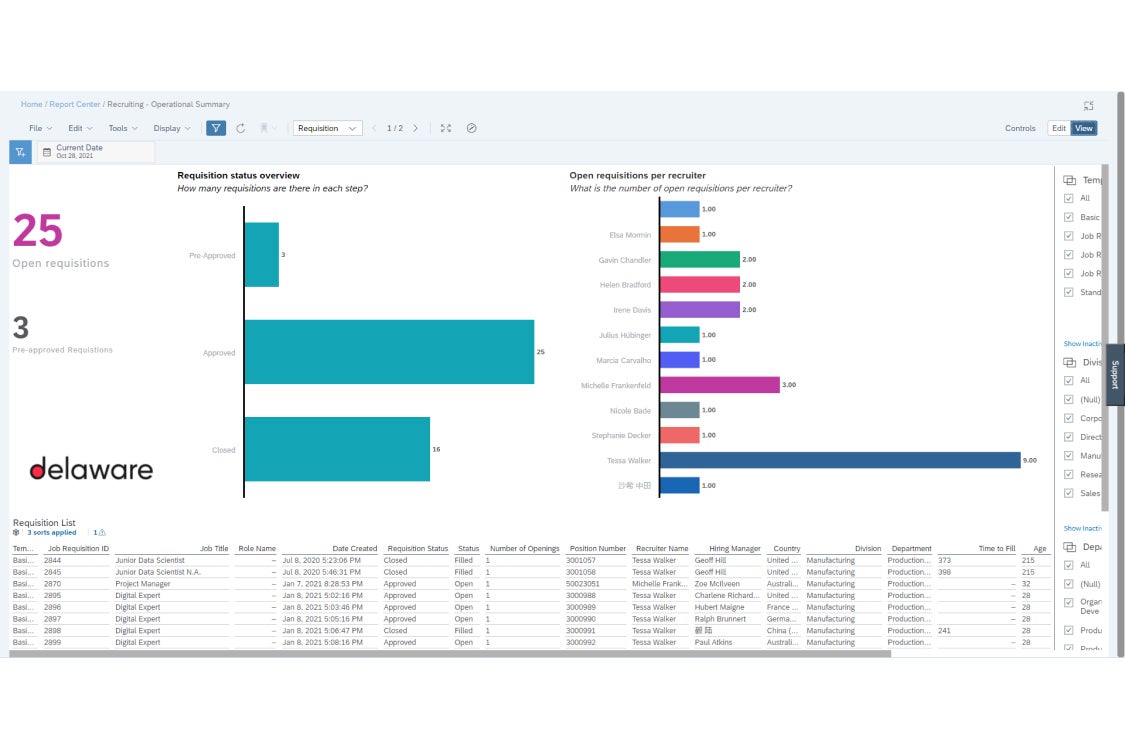Click the compass-style circular icon in toolbar

coord(472,128)
